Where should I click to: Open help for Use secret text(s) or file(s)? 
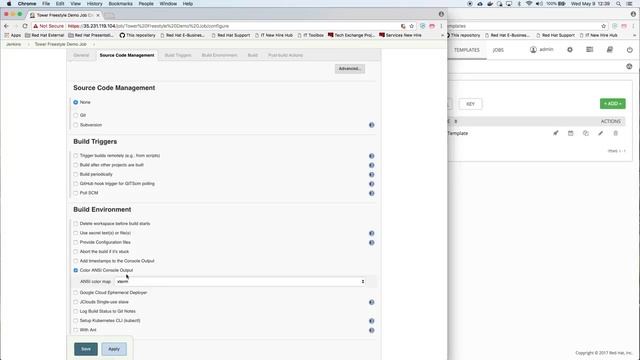tap(371, 233)
